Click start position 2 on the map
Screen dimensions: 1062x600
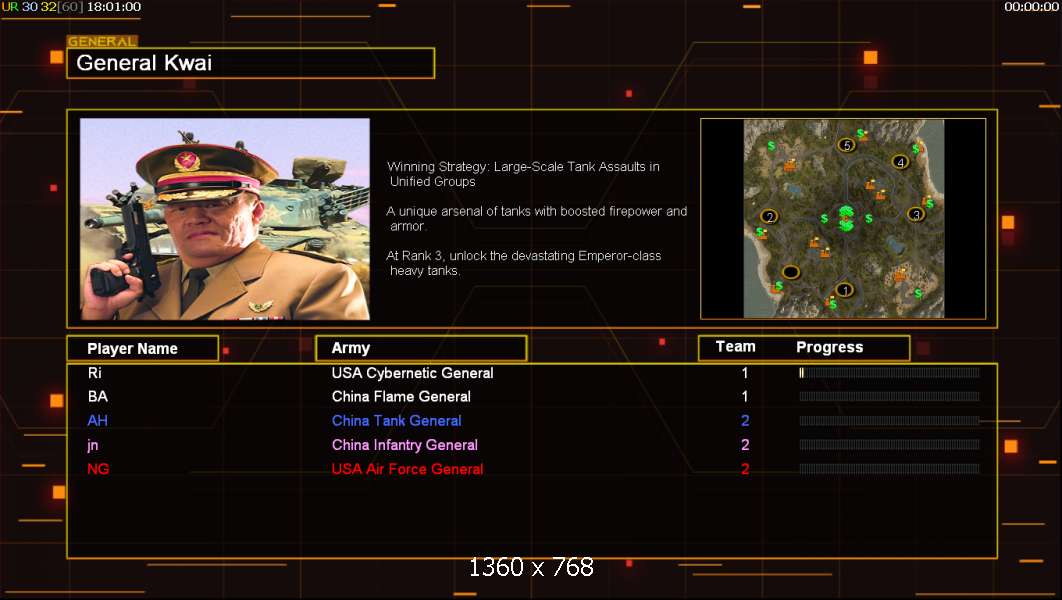769,217
